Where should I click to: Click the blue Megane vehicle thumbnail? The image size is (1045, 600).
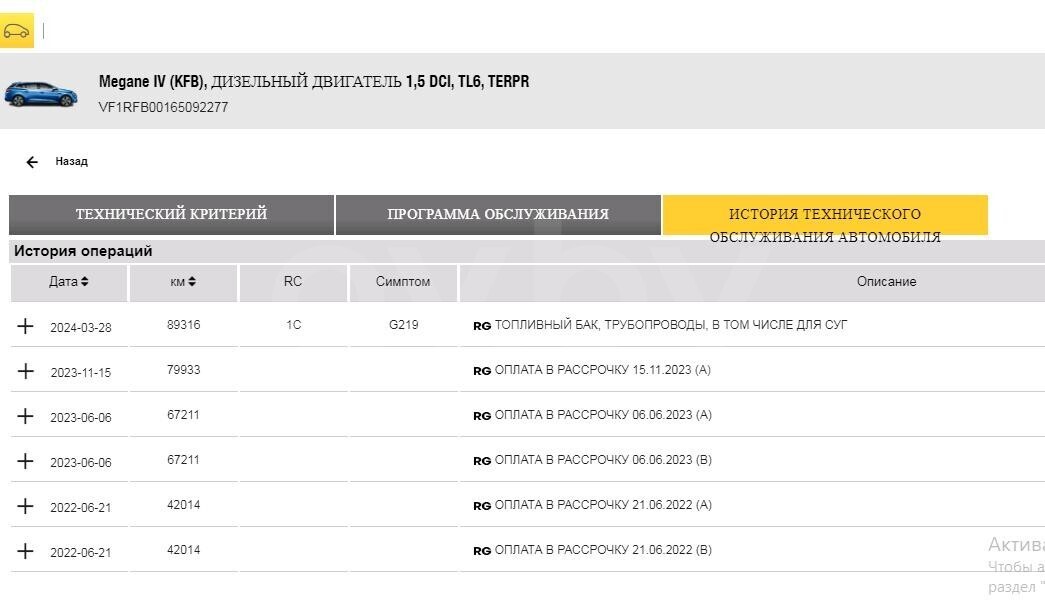coord(41,94)
